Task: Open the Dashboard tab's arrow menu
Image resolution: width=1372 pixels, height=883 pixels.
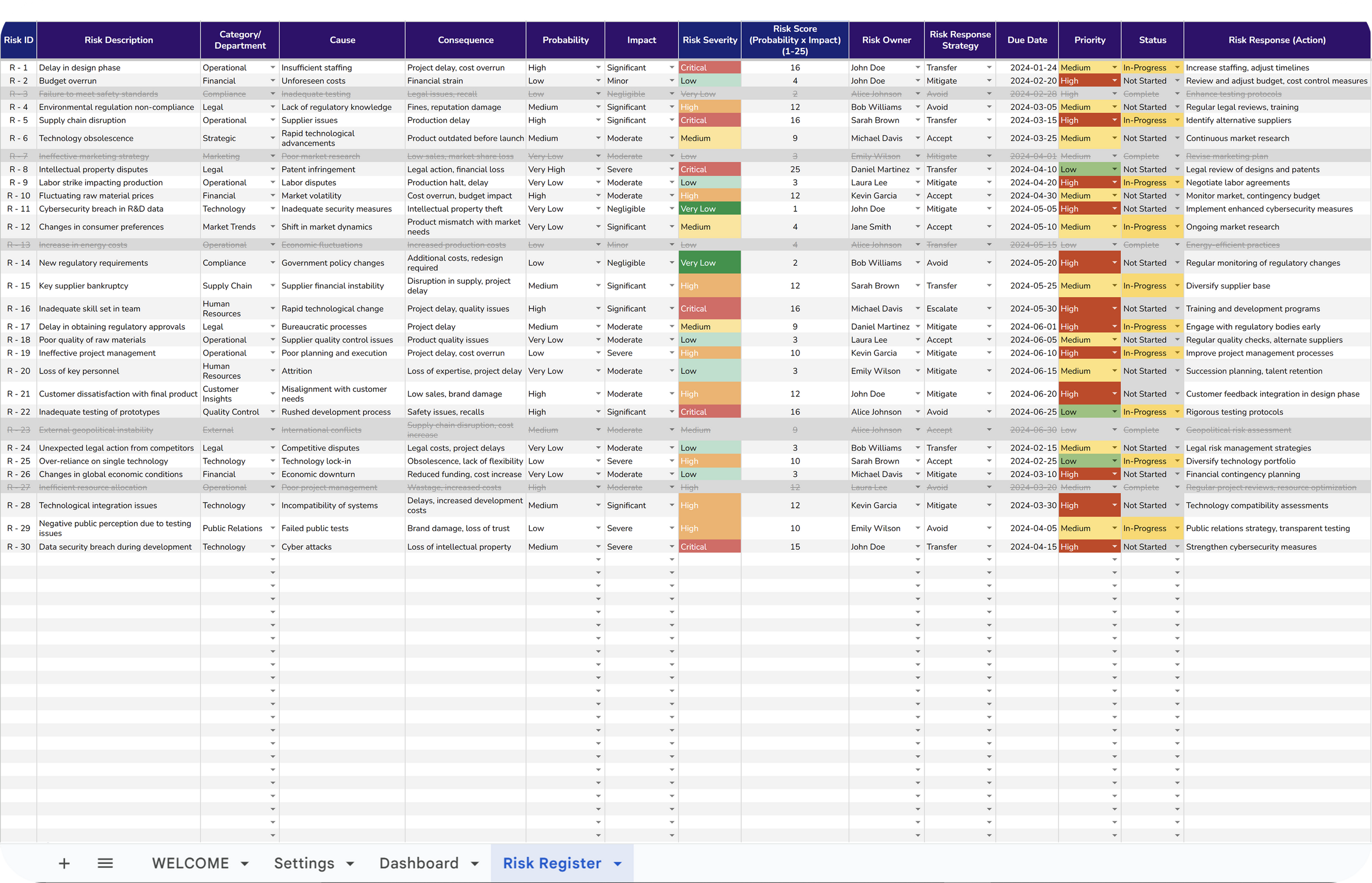Action: (x=475, y=864)
